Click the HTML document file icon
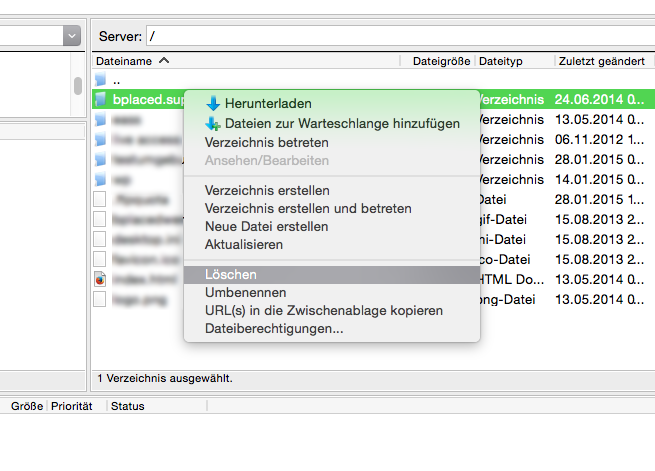Screen dimensions: 655x471 (x=100, y=279)
